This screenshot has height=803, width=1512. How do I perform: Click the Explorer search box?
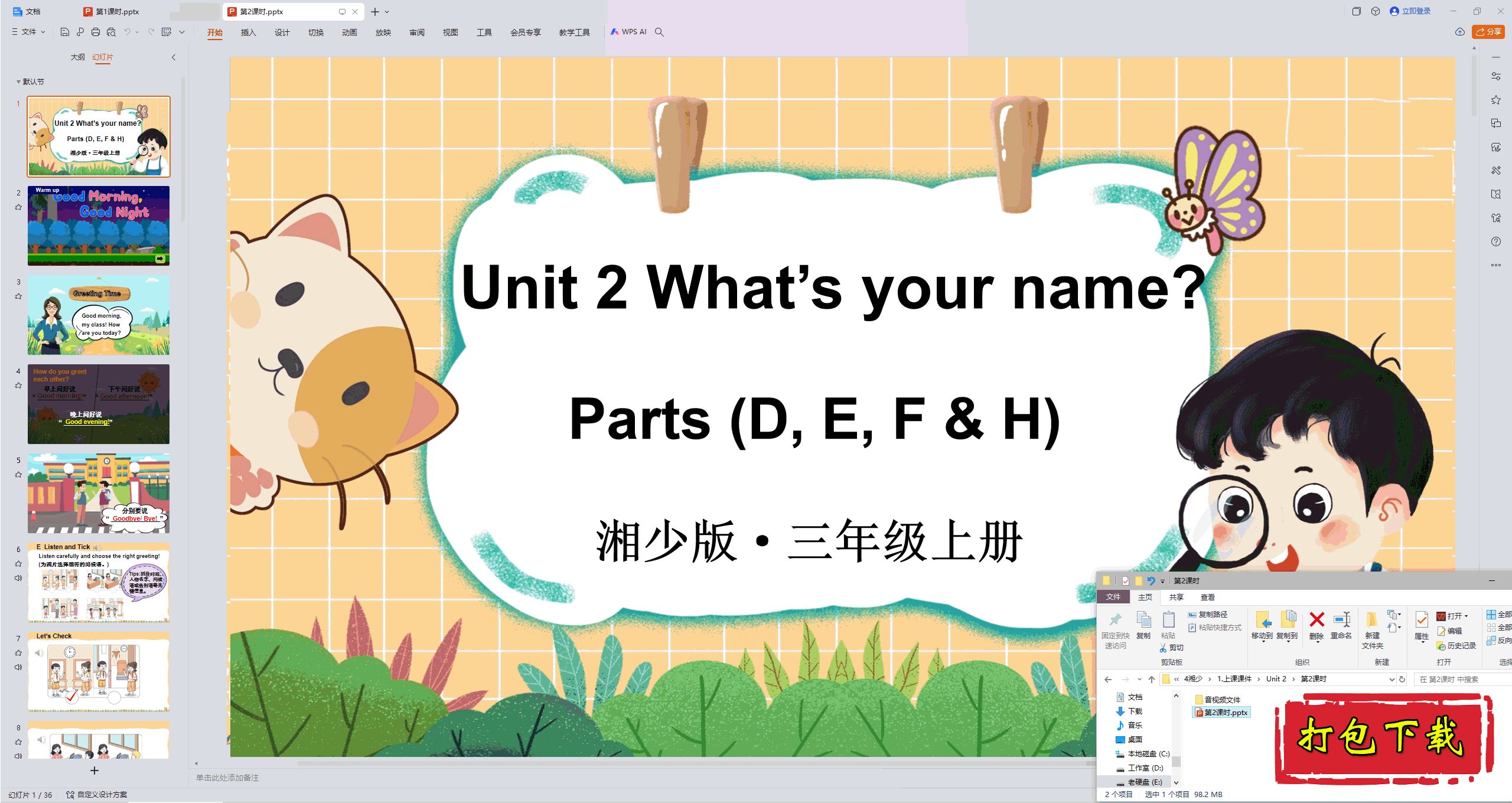tap(1462, 680)
